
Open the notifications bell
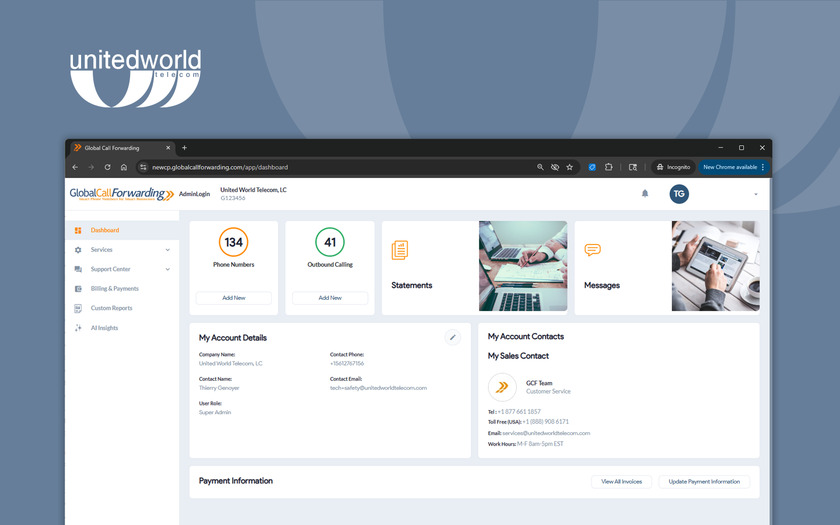pyautogui.click(x=645, y=193)
